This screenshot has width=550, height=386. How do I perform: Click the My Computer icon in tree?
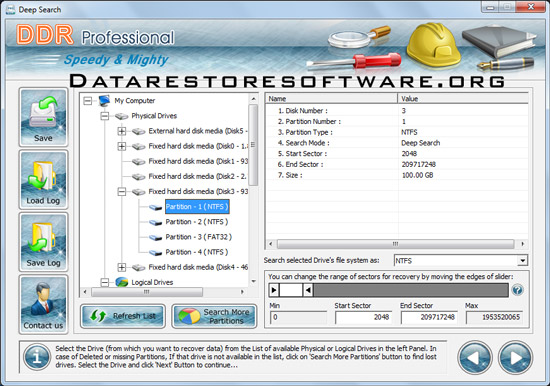pos(105,101)
